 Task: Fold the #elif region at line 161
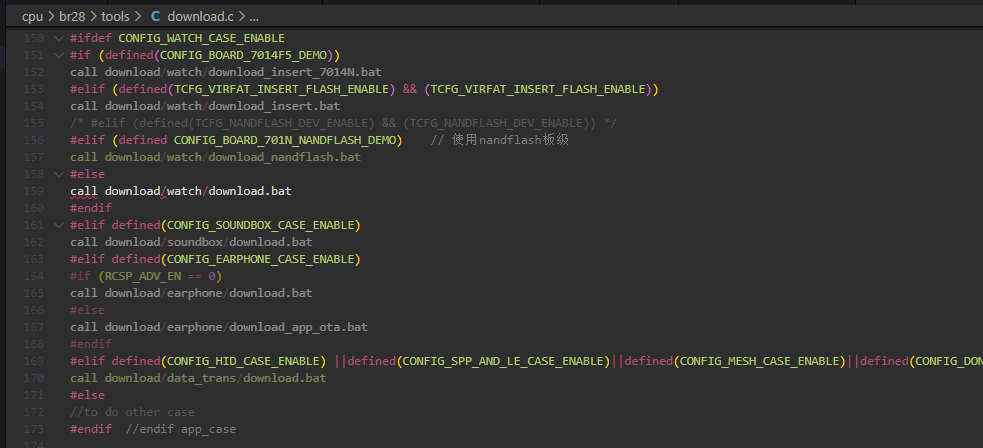59,225
